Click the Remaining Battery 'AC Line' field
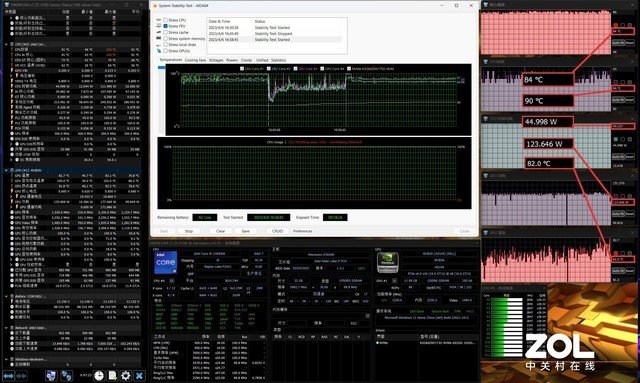The image size is (640, 383). tap(204, 218)
